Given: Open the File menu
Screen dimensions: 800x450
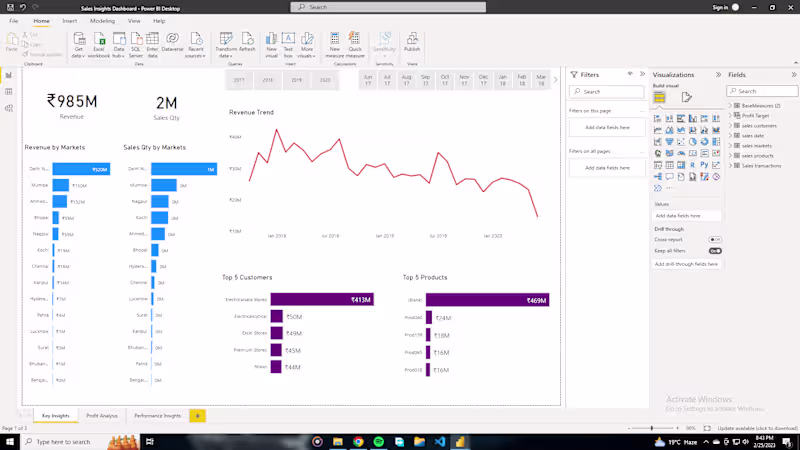Looking at the screenshot, I should coord(14,21).
